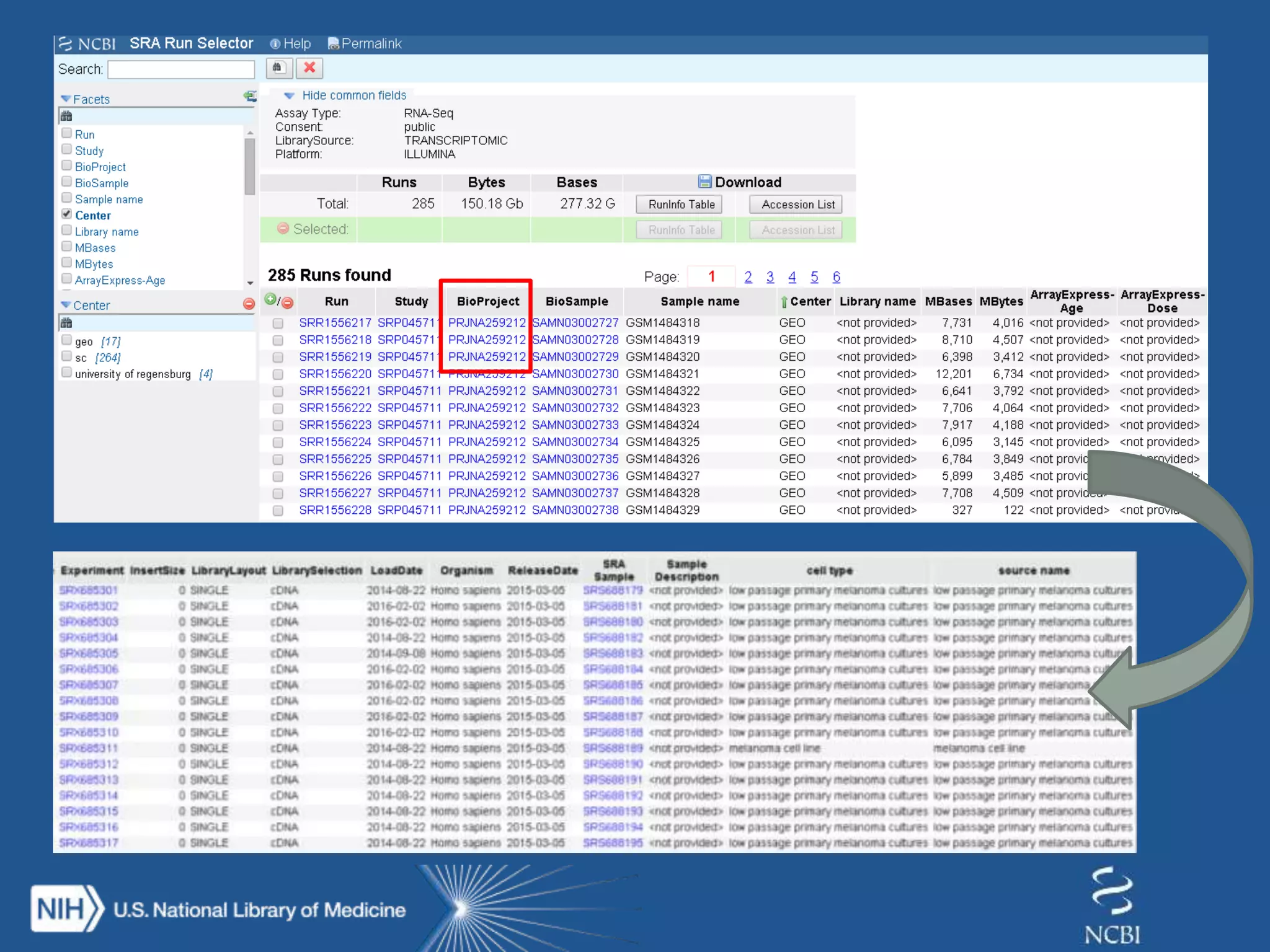
Task: Go to results page 2
Action: coord(748,277)
